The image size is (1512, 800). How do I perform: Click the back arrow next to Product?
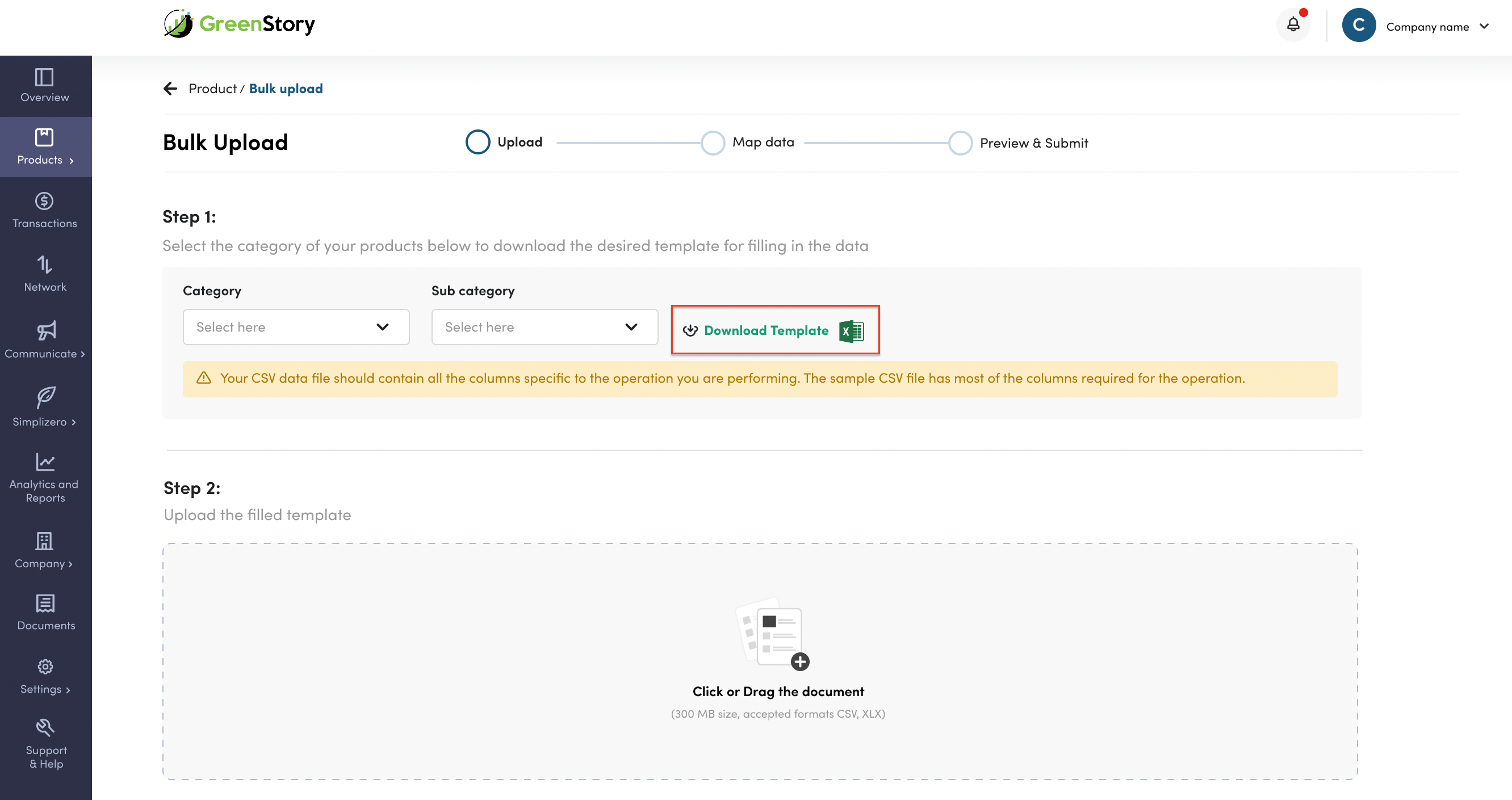170,89
